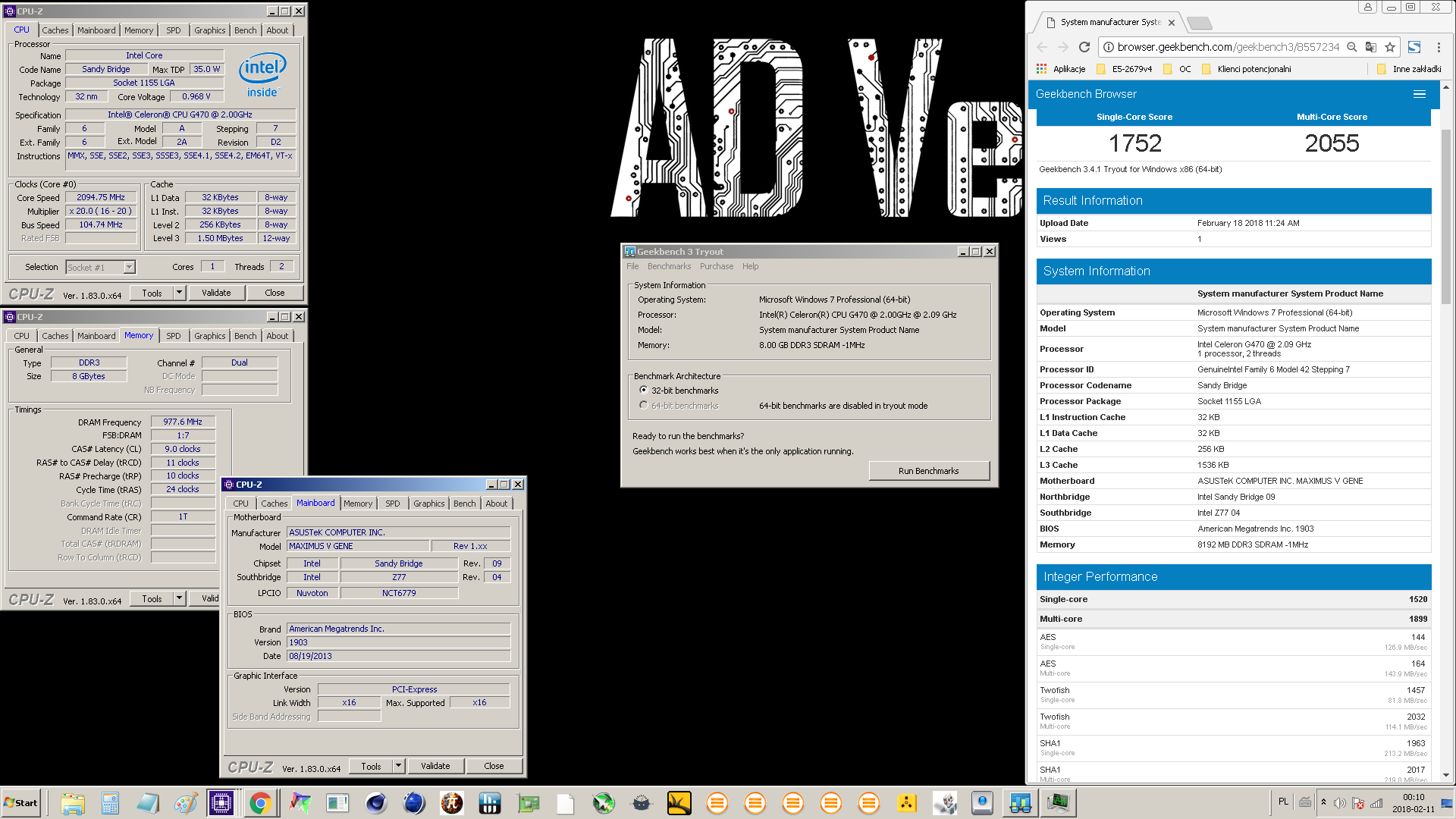This screenshot has height=819, width=1456.
Task: Click the taskbar clock showing 00:10
Action: 1414,803
